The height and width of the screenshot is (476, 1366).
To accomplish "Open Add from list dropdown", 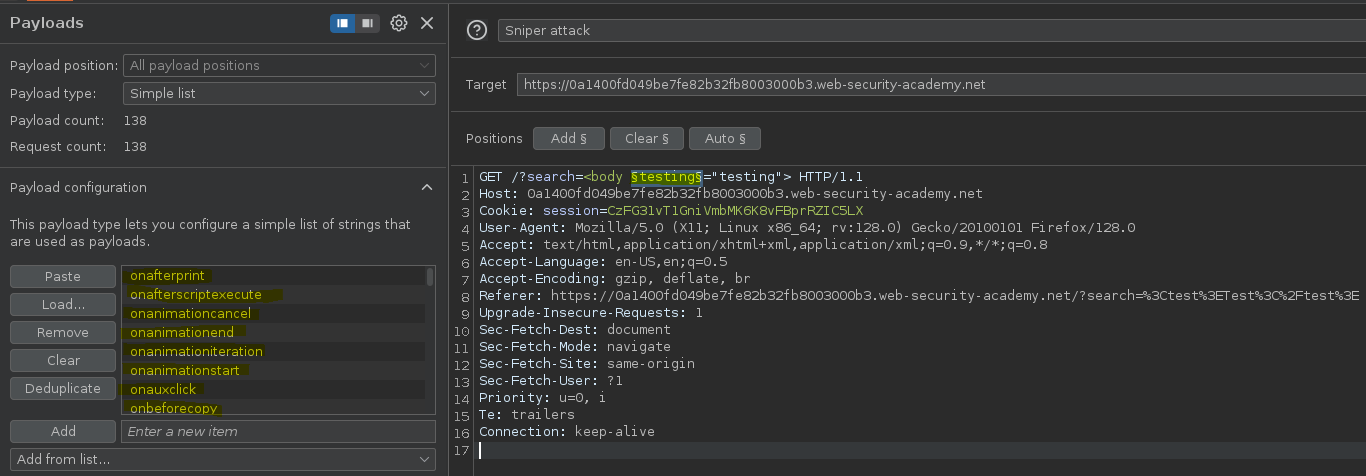I will pyautogui.click(x=223, y=459).
